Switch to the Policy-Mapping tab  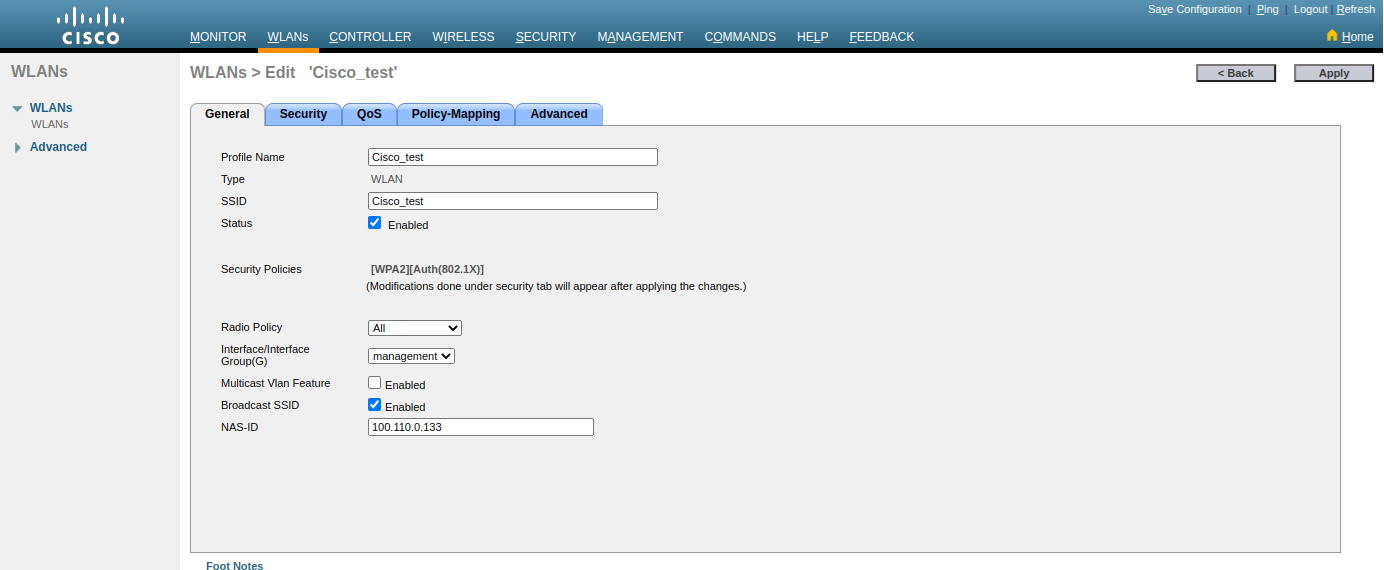click(456, 114)
